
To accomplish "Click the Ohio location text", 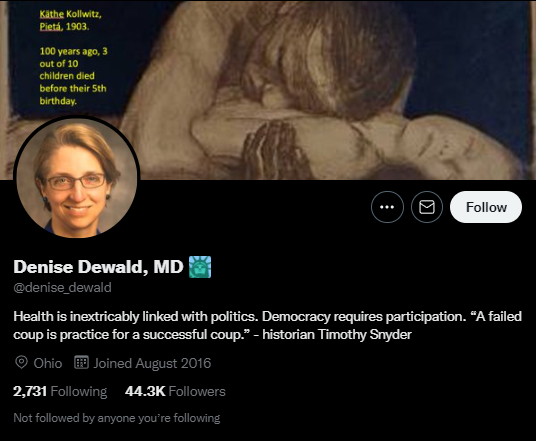I will pyautogui.click(x=48, y=363).
